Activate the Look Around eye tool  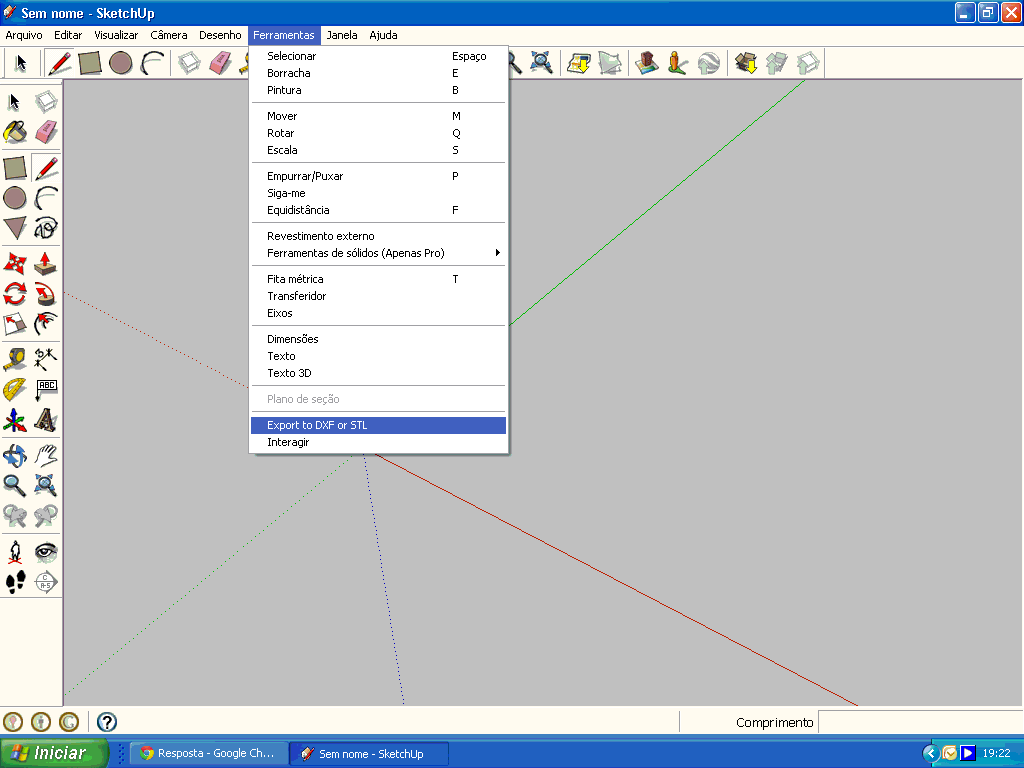46,552
